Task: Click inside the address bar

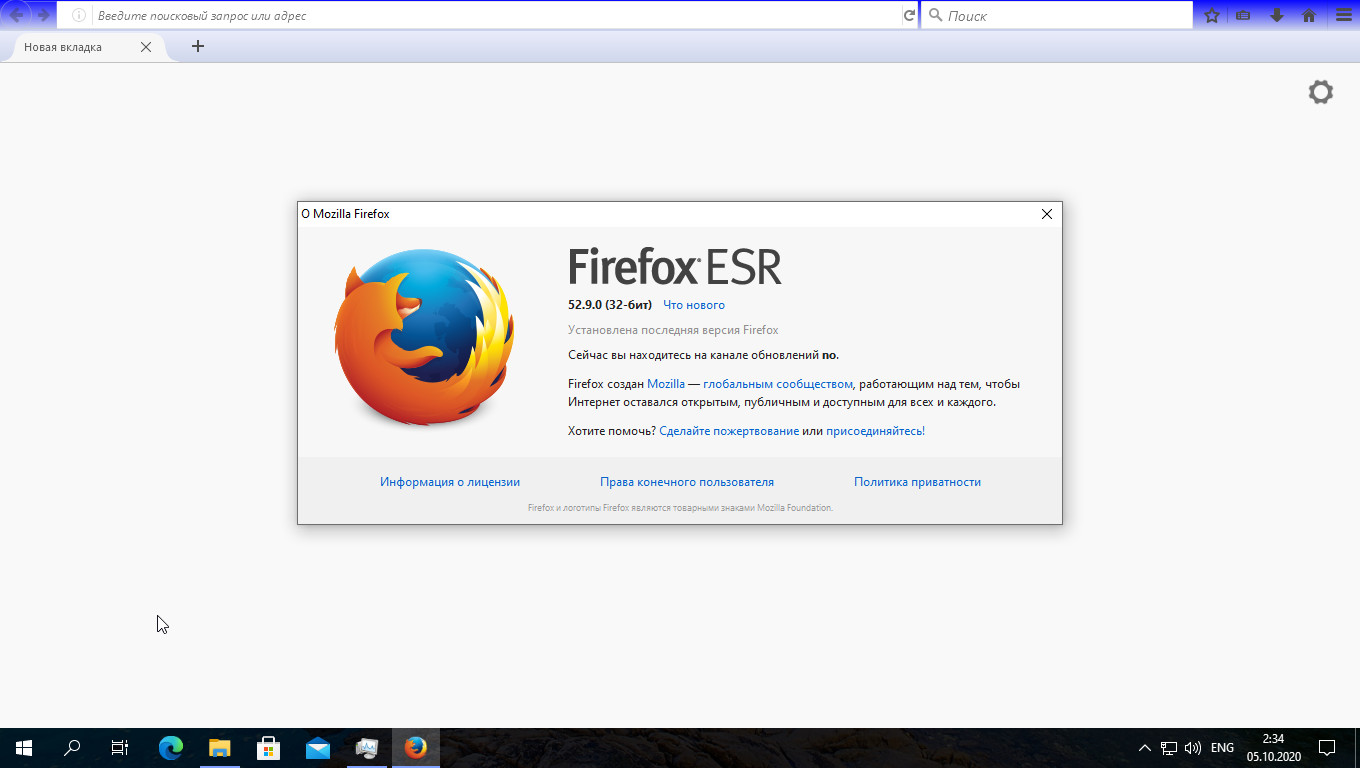Action: click(x=400, y=15)
